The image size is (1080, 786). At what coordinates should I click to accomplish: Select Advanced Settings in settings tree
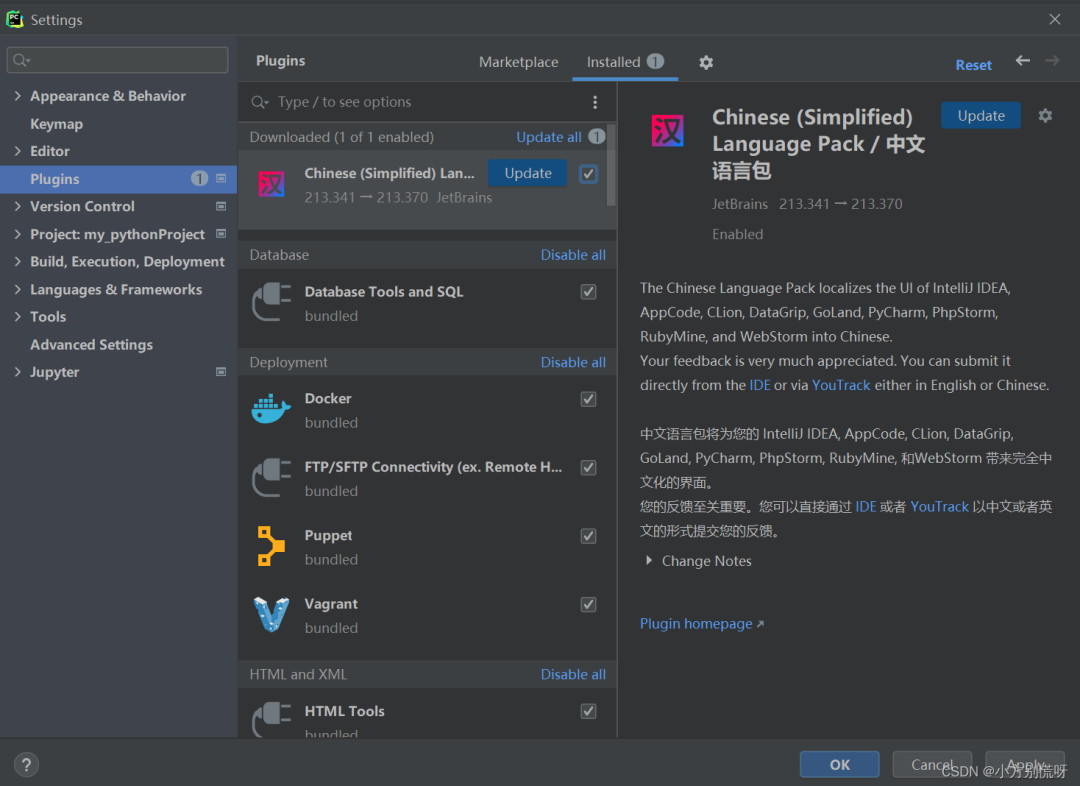[x=92, y=344]
